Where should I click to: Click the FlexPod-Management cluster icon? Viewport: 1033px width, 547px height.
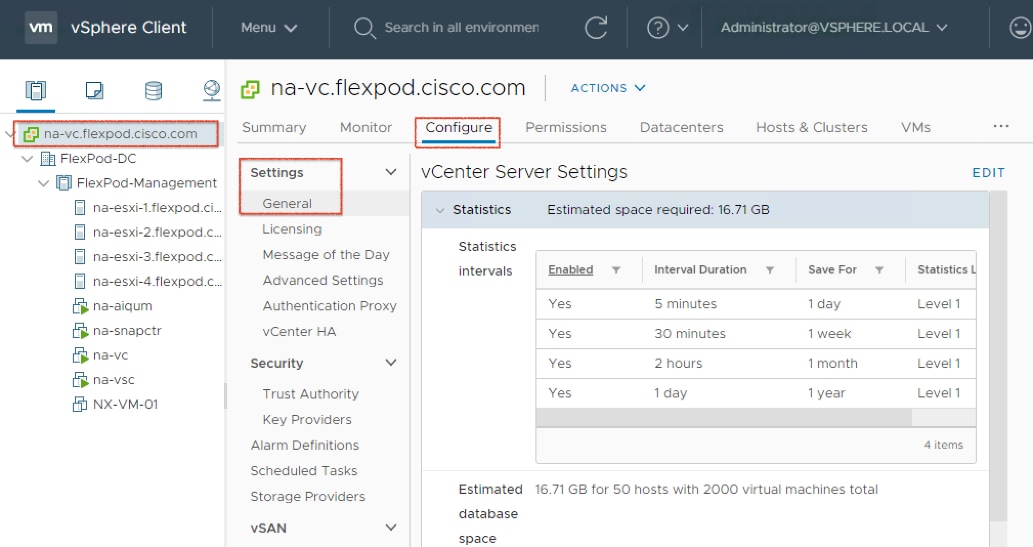click(x=64, y=183)
